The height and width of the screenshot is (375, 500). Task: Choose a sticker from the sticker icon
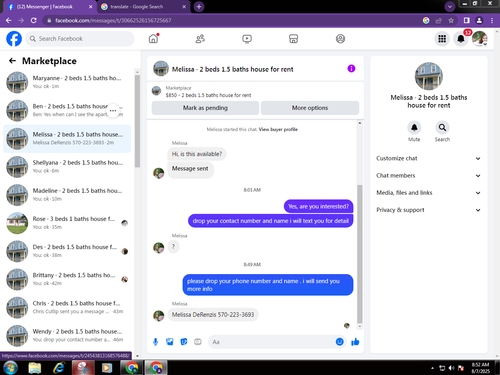coord(184,342)
